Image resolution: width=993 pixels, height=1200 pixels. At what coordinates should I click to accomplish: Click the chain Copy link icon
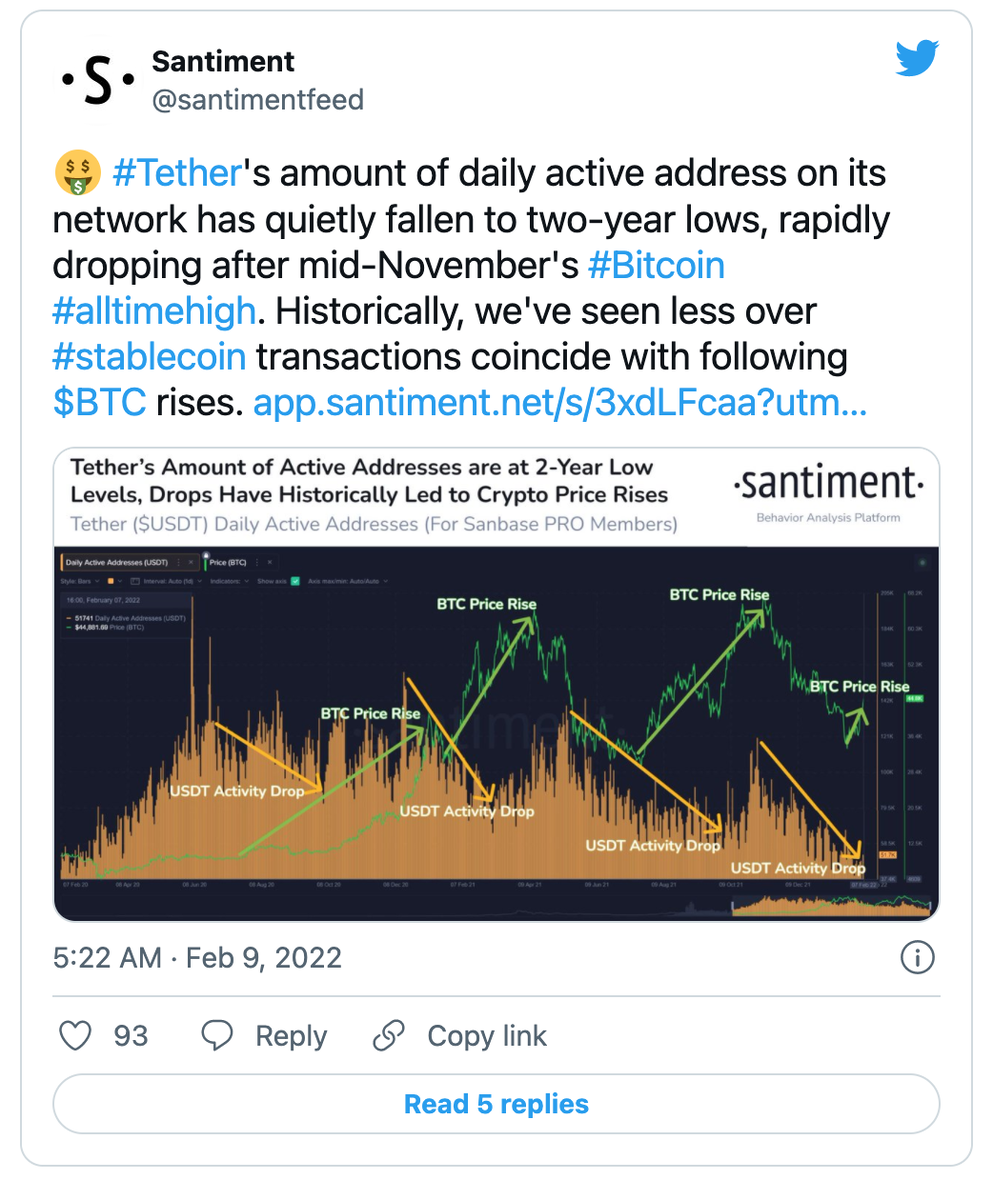click(388, 1036)
